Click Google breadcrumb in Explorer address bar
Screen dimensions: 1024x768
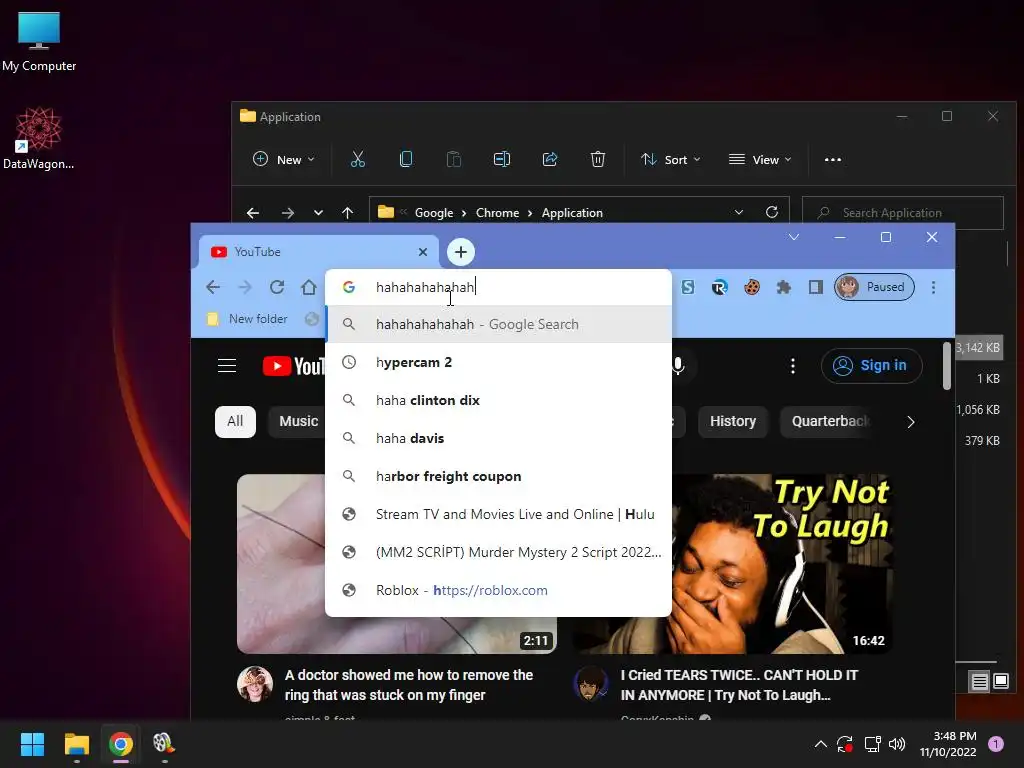(x=434, y=213)
